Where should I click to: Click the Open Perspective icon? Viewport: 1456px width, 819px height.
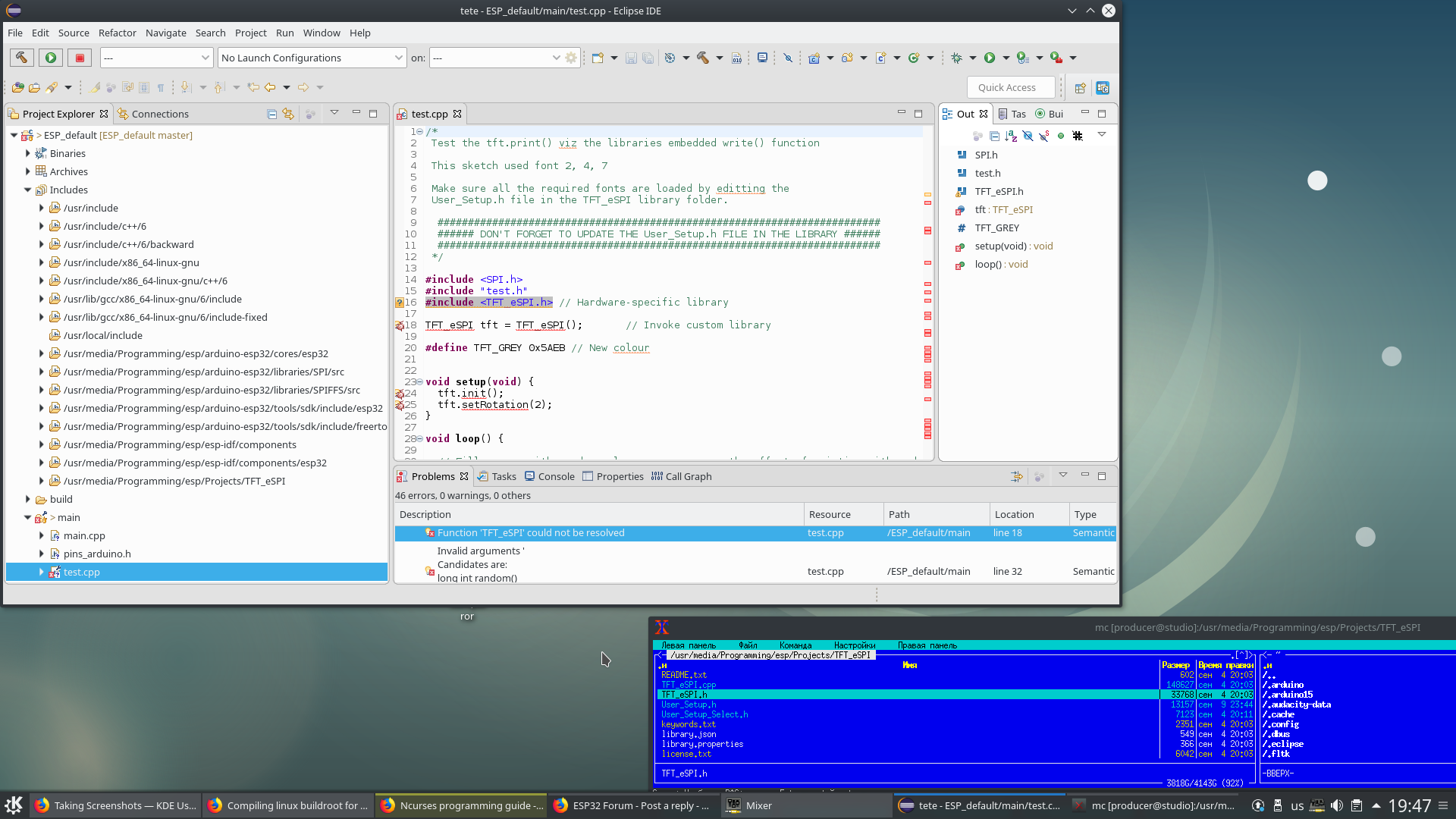point(1080,88)
